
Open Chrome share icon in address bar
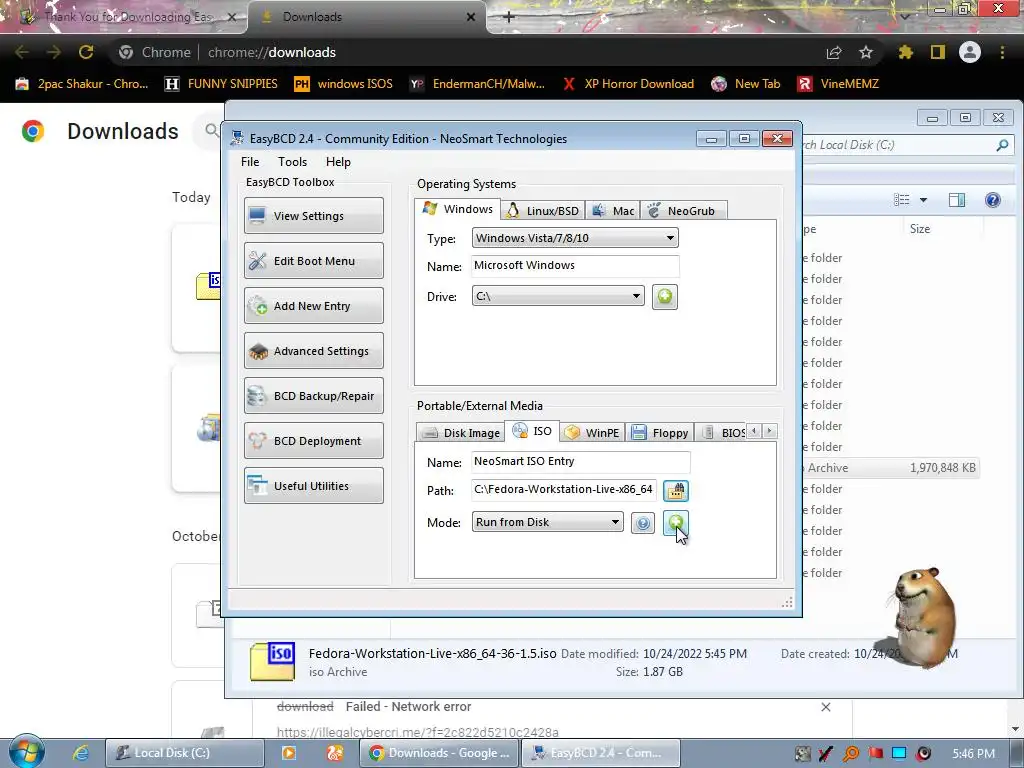(x=834, y=52)
